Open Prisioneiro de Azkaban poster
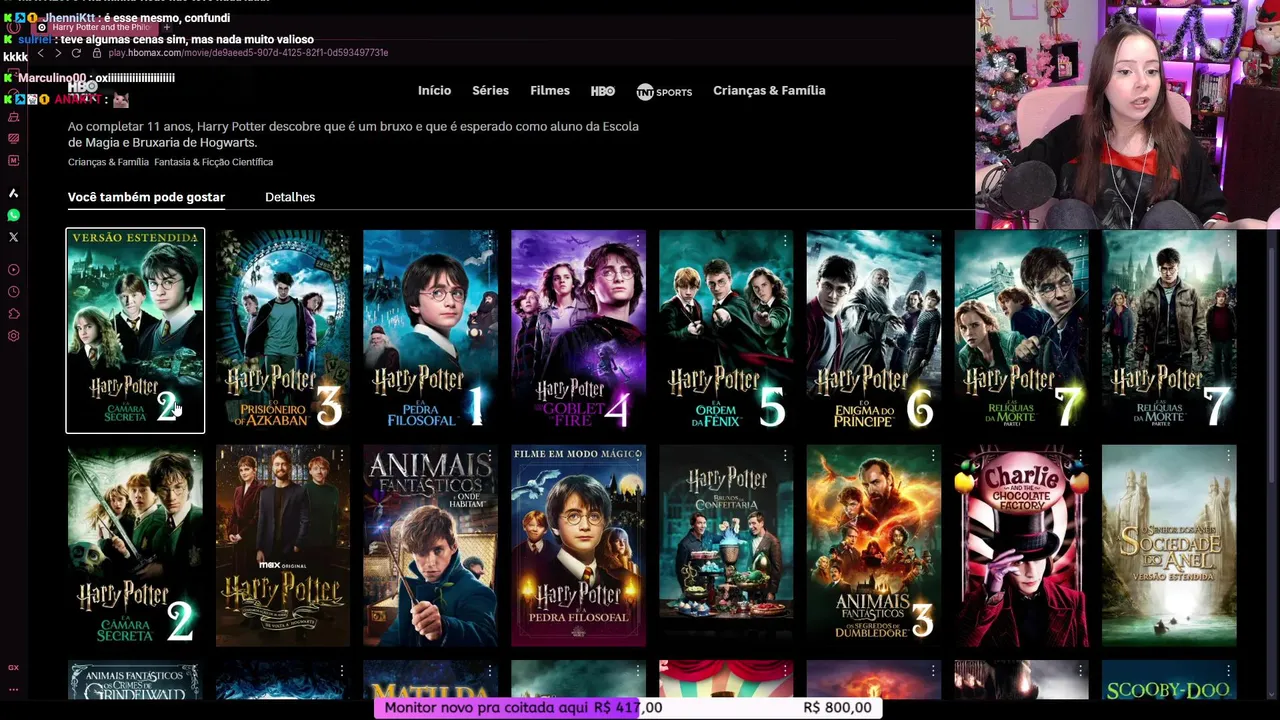This screenshot has height=720, width=1280. pos(283,331)
